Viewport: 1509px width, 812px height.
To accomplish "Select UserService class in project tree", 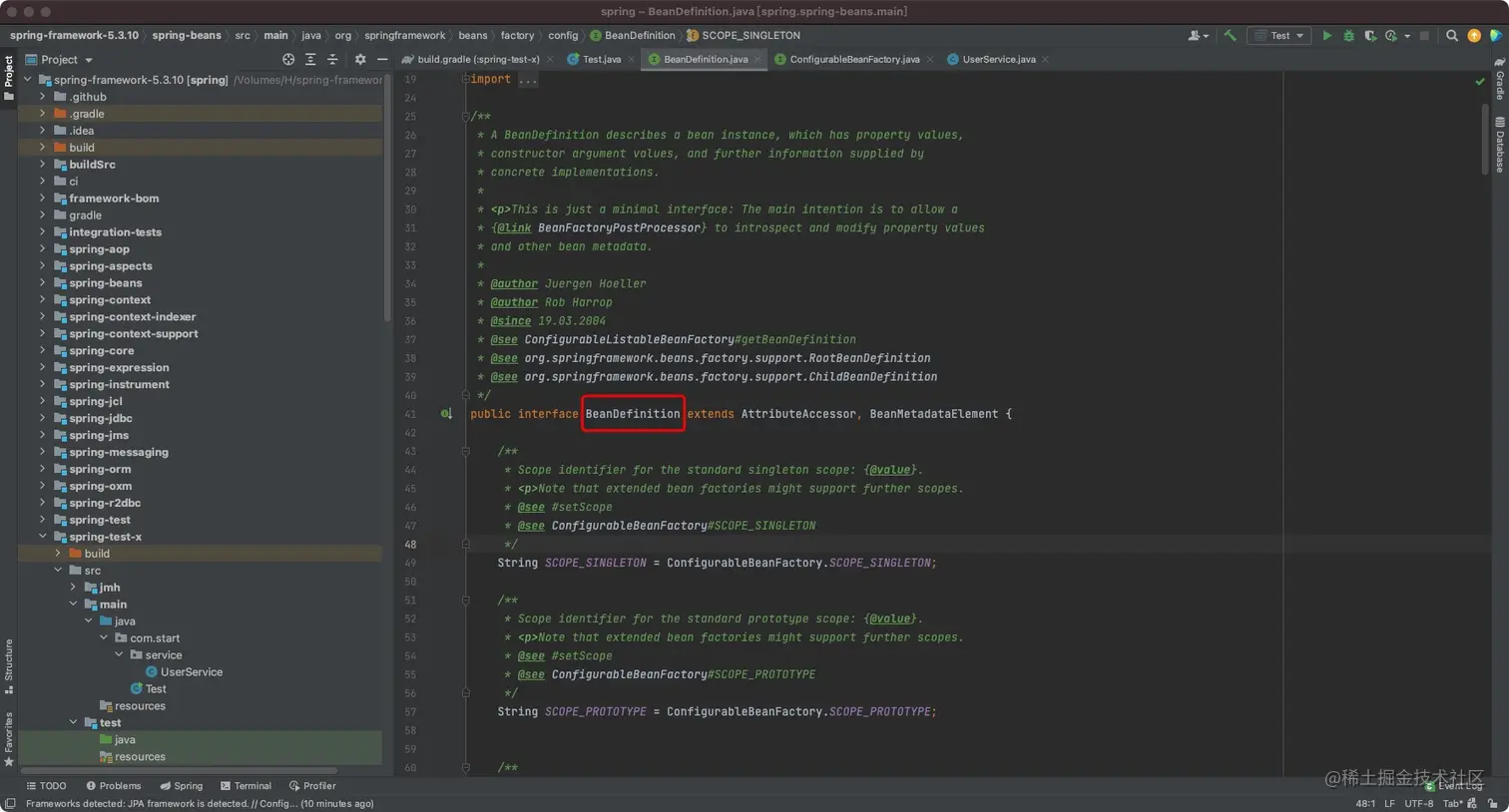I will 191,672.
